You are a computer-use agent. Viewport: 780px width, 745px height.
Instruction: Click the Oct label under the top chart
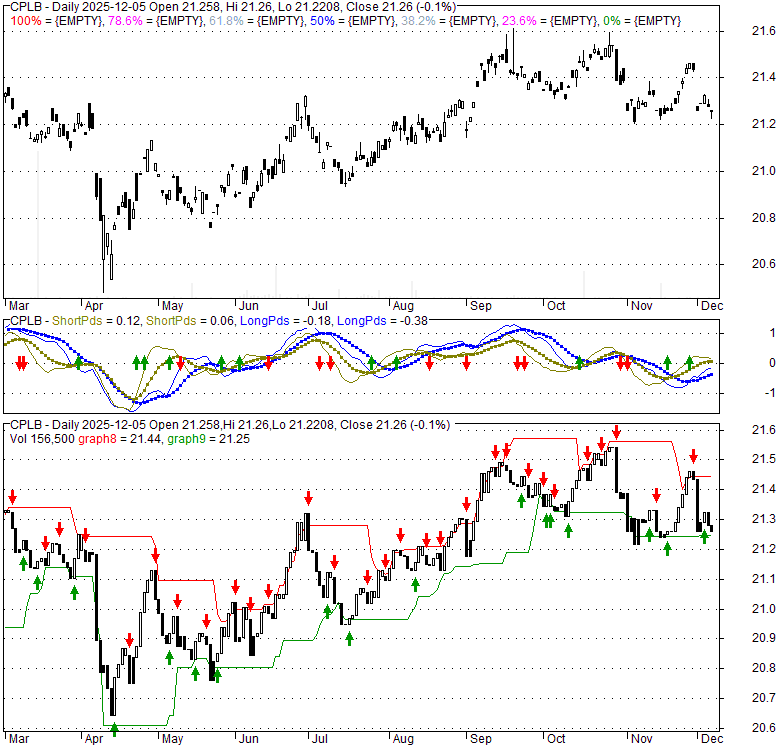coord(556,306)
